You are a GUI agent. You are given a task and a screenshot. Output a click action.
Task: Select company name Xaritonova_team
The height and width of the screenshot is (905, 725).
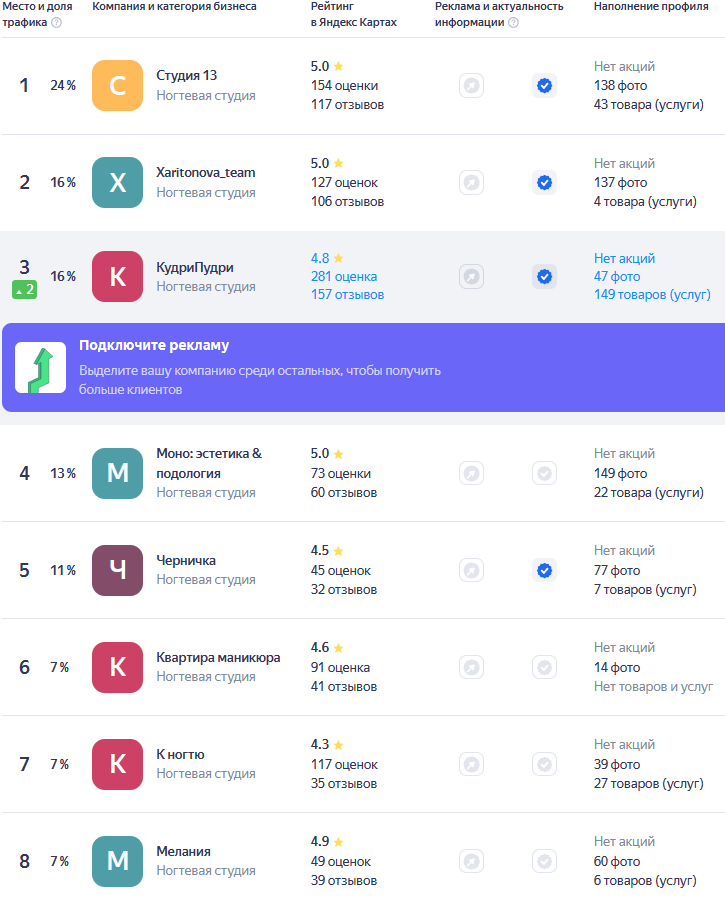(x=205, y=173)
